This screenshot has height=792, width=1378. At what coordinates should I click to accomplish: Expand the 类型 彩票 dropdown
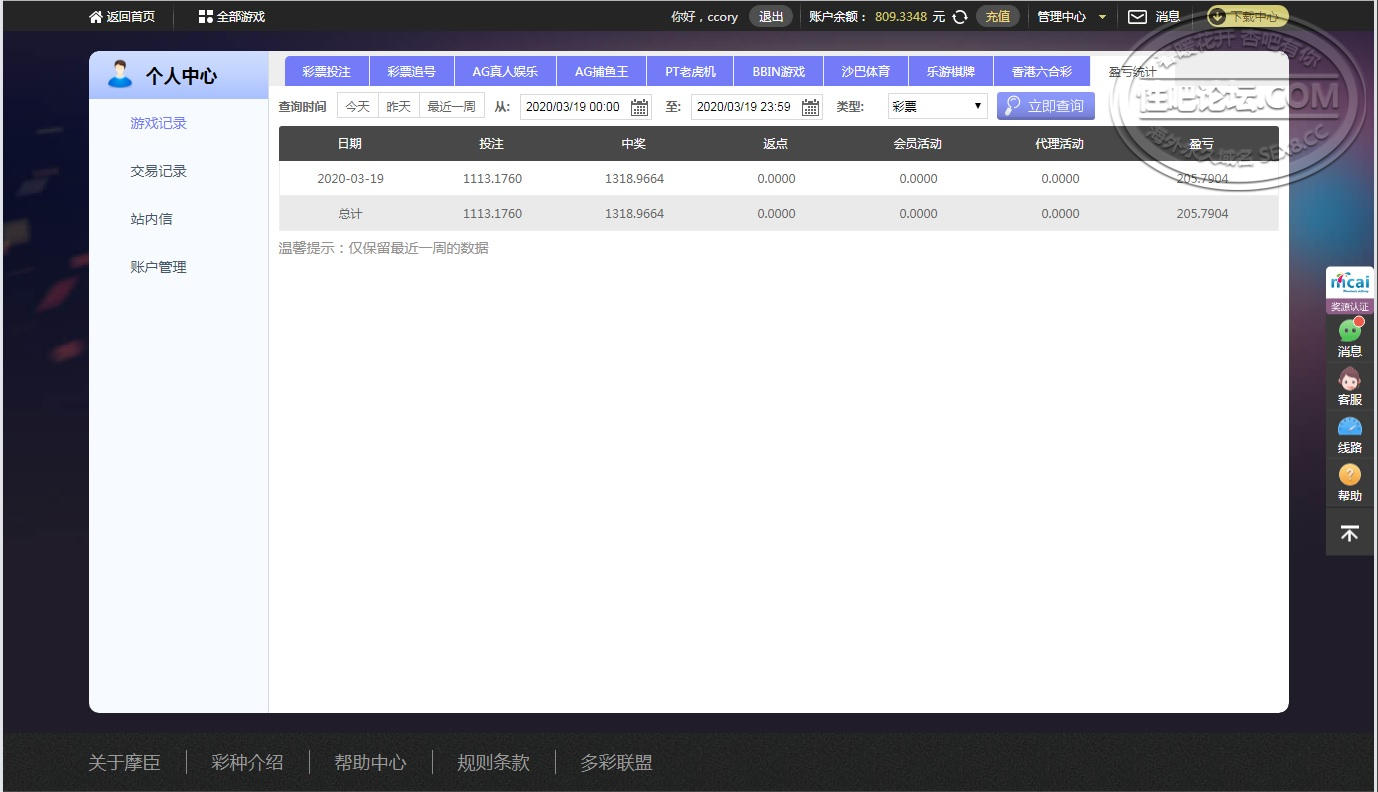click(x=937, y=106)
